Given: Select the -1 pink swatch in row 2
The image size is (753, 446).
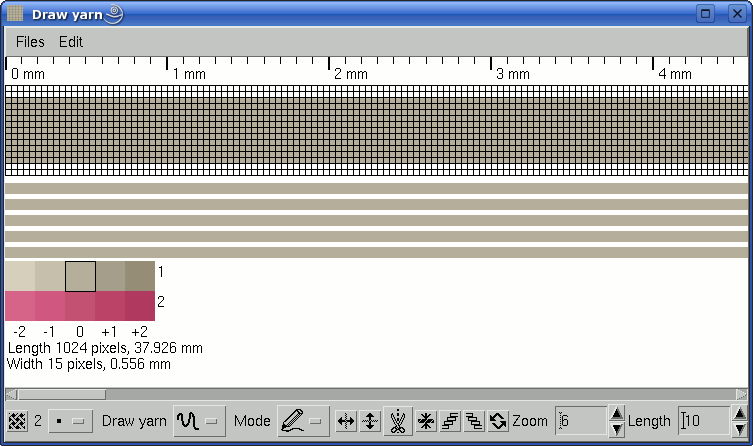Looking at the screenshot, I should coord(50,306).
